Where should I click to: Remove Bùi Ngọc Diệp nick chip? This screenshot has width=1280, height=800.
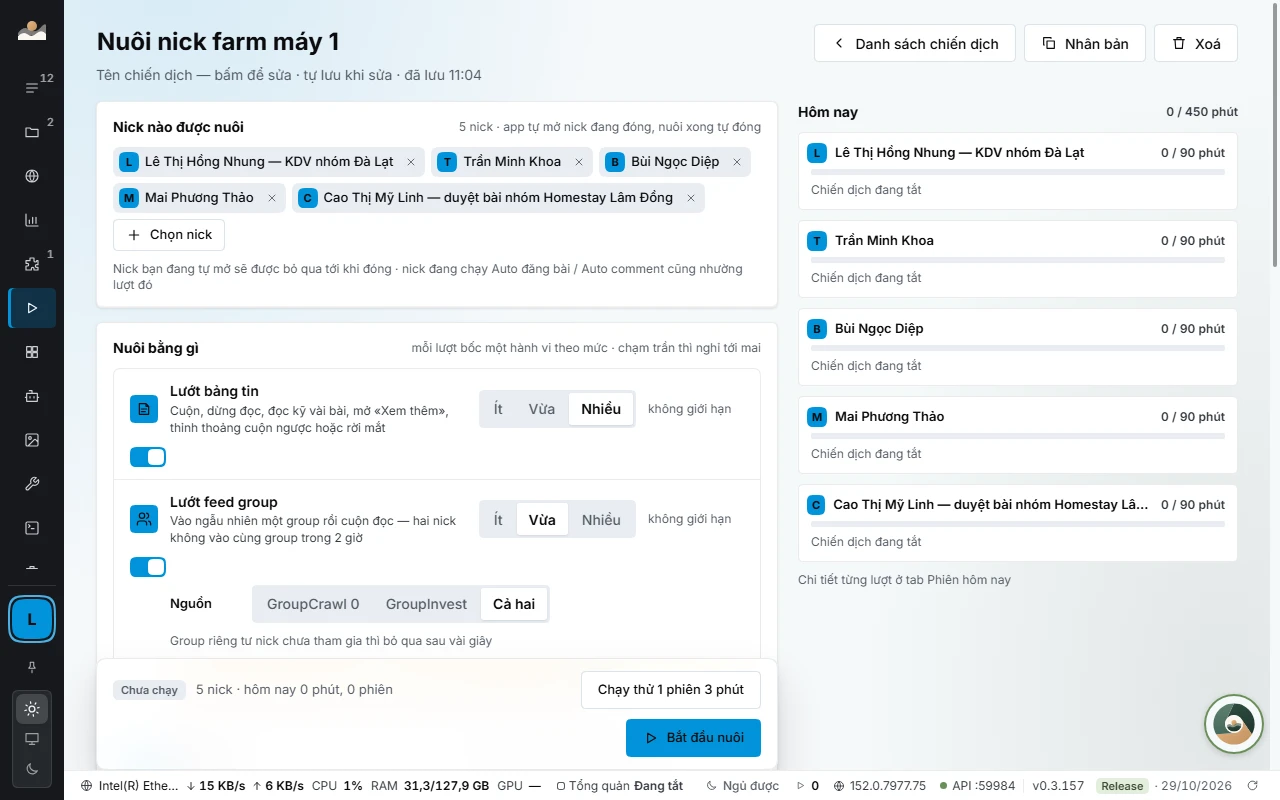(x=737, y=162)
